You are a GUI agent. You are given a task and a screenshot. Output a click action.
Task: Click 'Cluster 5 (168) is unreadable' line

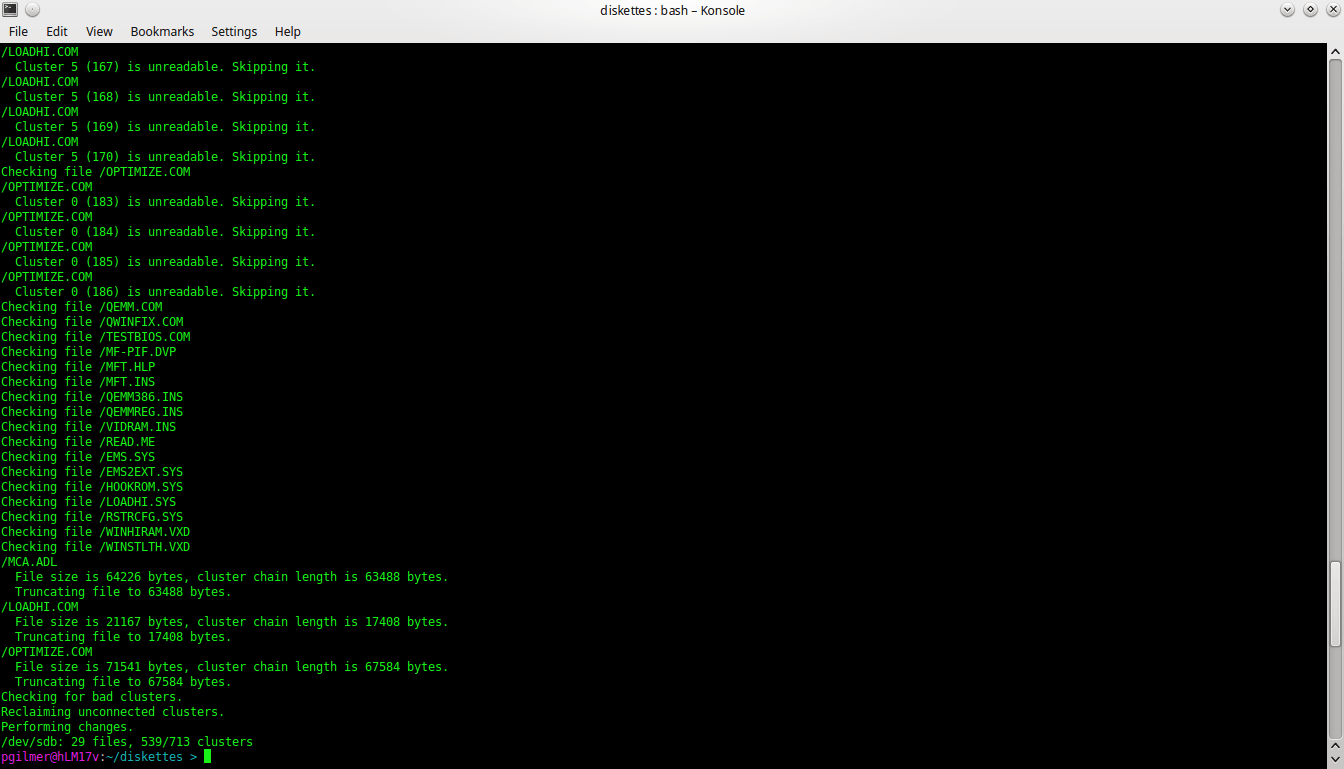coord(165,97)
